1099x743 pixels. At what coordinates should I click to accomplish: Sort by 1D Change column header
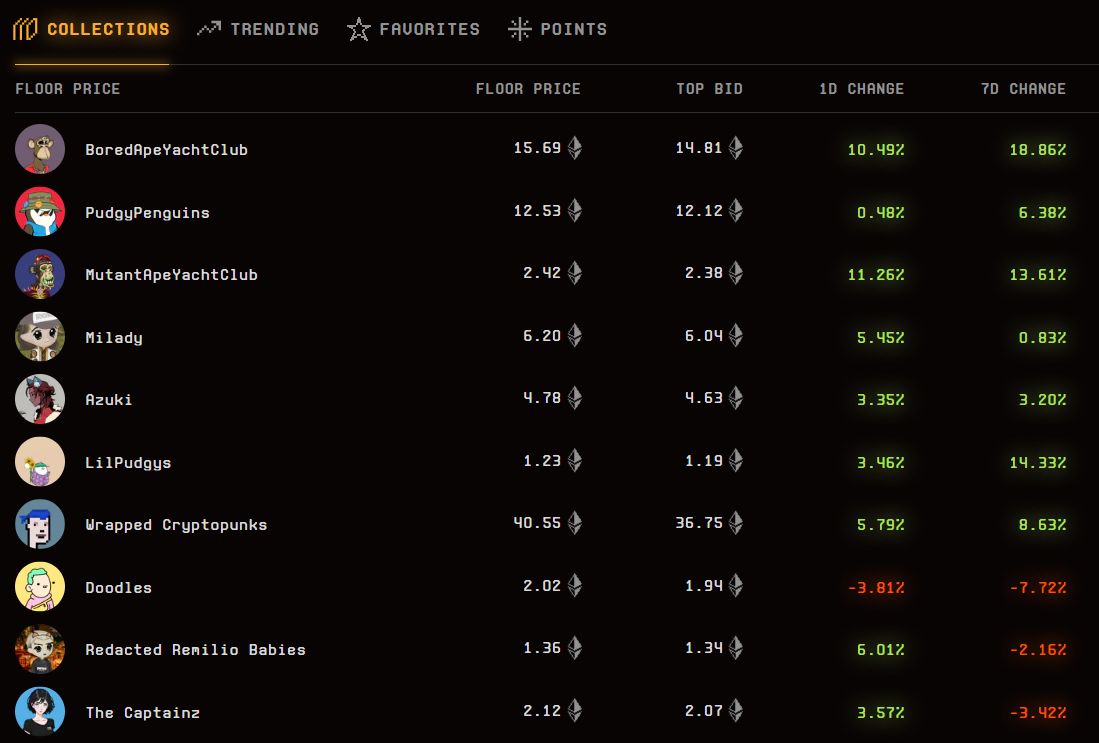click(x=861, y=89)
